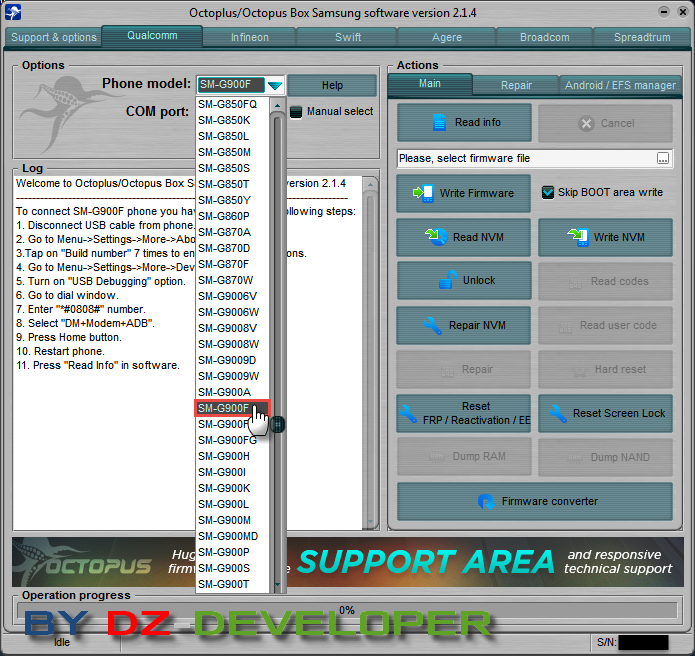
Task: Choose SM-G900K from the model list
Action: pyautogui.click(x=232, y=488)
